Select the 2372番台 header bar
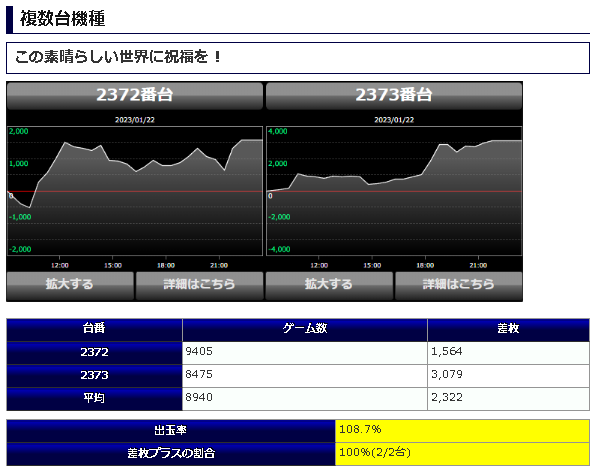596x471 pixels. 135,96
